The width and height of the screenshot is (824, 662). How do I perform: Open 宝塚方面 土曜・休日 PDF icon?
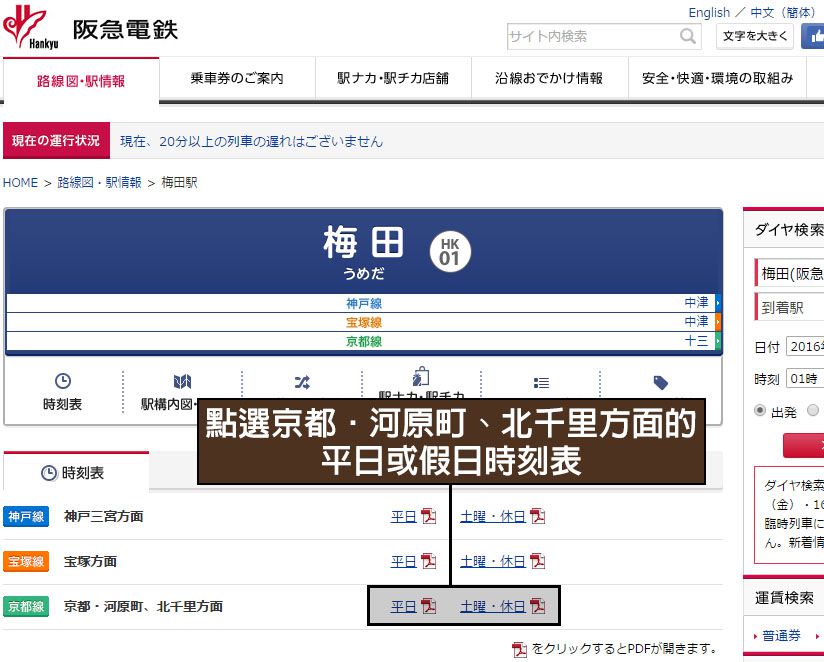(537, 562)
